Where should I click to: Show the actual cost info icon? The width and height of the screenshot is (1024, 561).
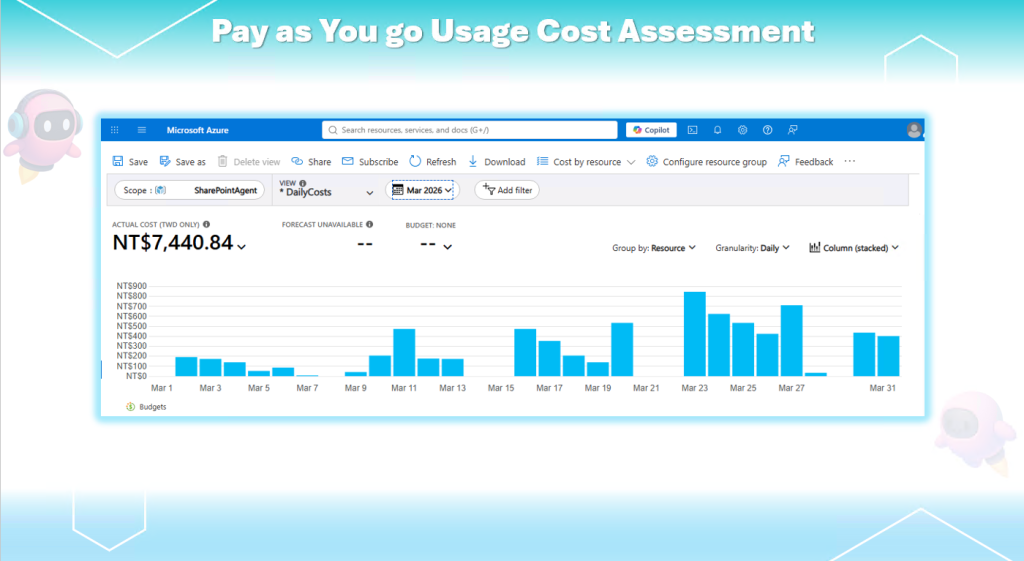pos(206,224)
